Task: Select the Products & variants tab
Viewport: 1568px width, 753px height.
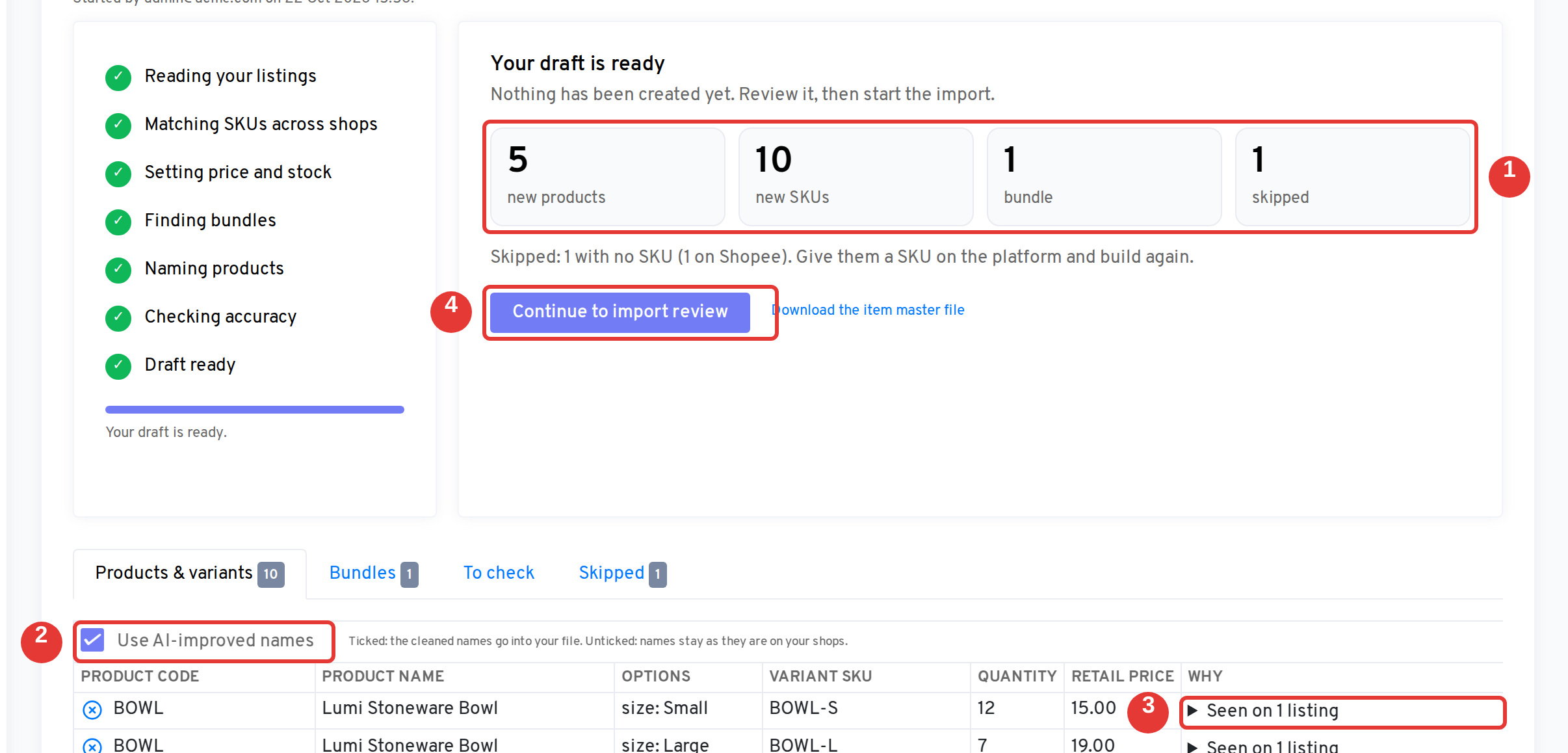Action: (189, 573)
